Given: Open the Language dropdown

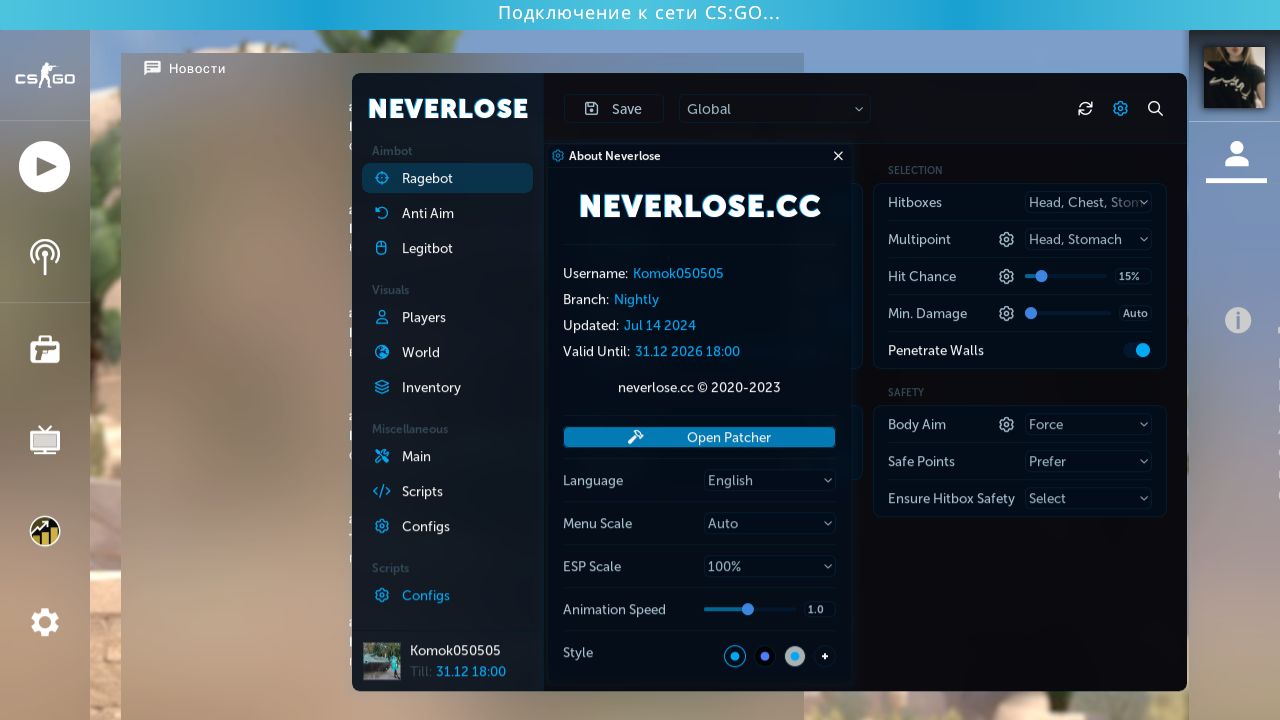Looking at the screenshot, I should pos(769,481).
